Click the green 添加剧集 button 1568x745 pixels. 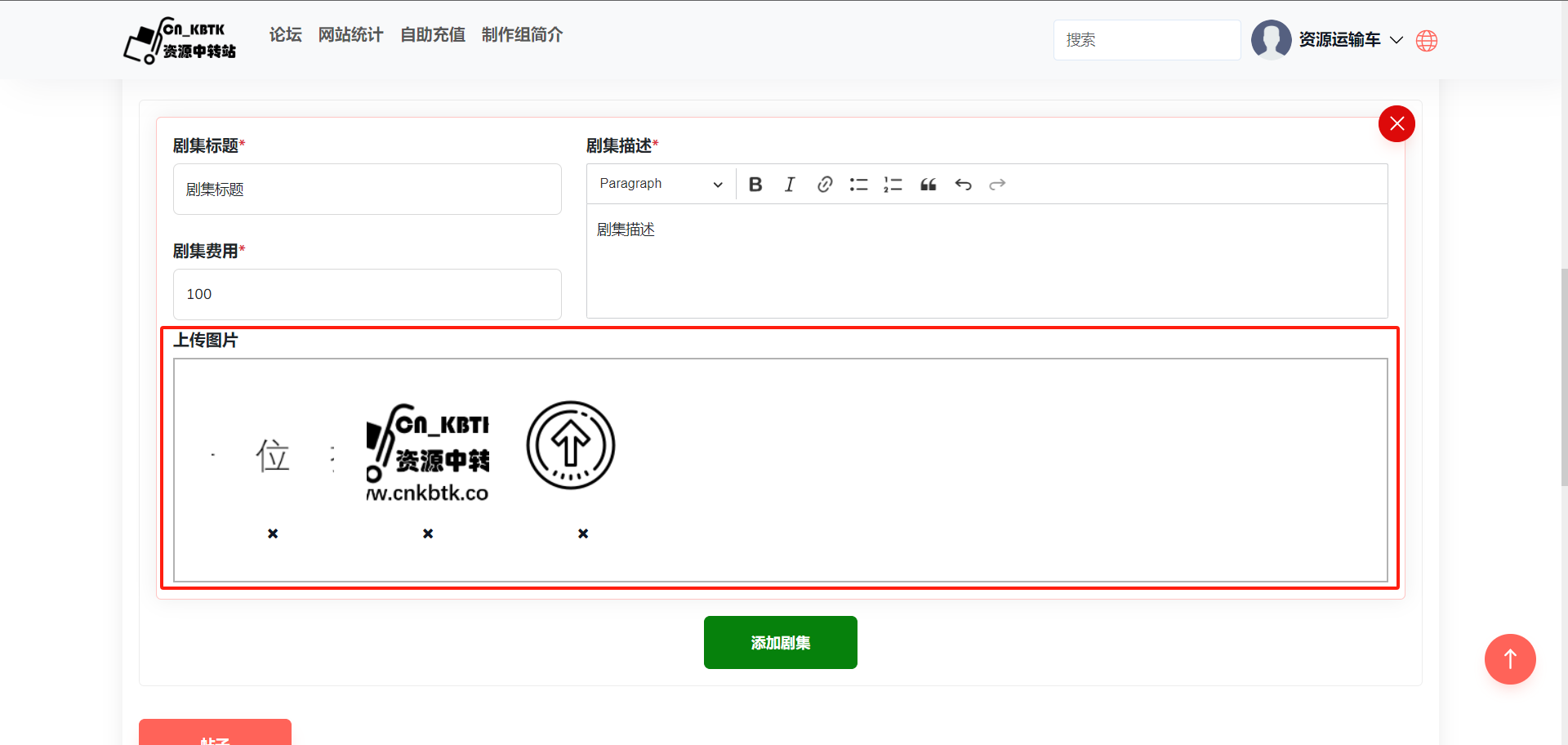coord(780,643)
